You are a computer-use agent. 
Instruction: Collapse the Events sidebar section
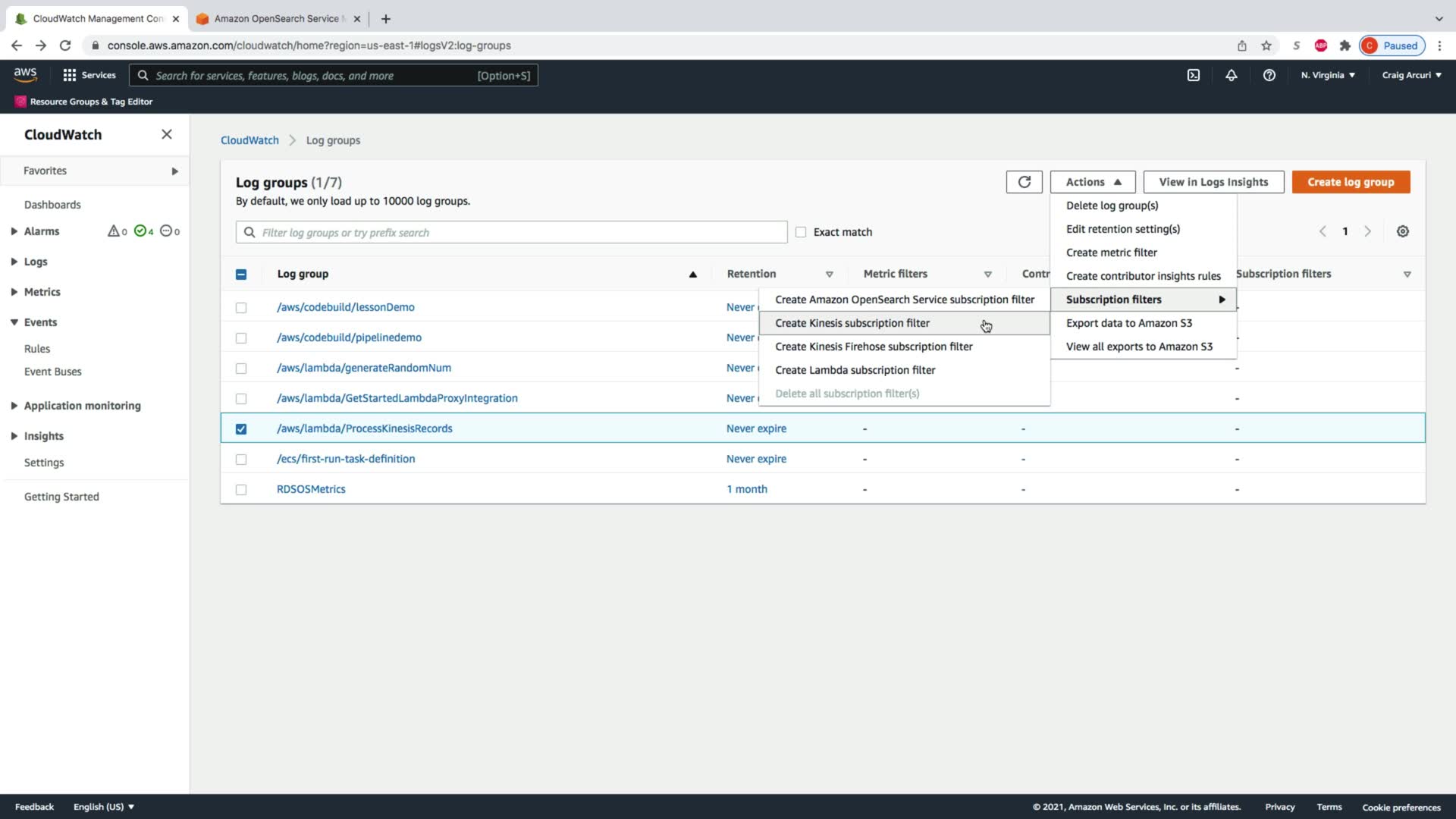pyautogui.click(x=14, y=322)
